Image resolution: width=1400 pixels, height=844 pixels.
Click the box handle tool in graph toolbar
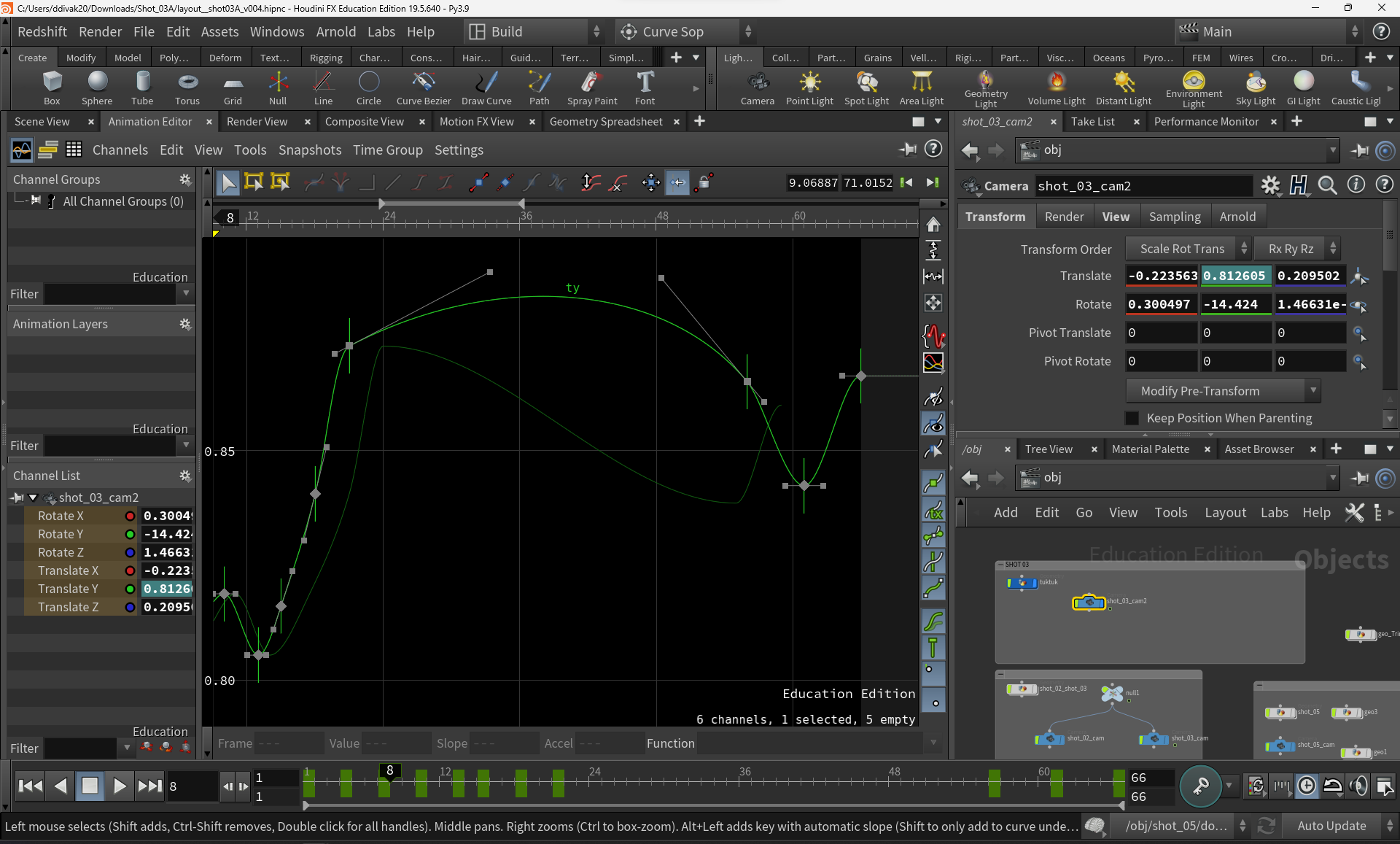pos(254,182)
